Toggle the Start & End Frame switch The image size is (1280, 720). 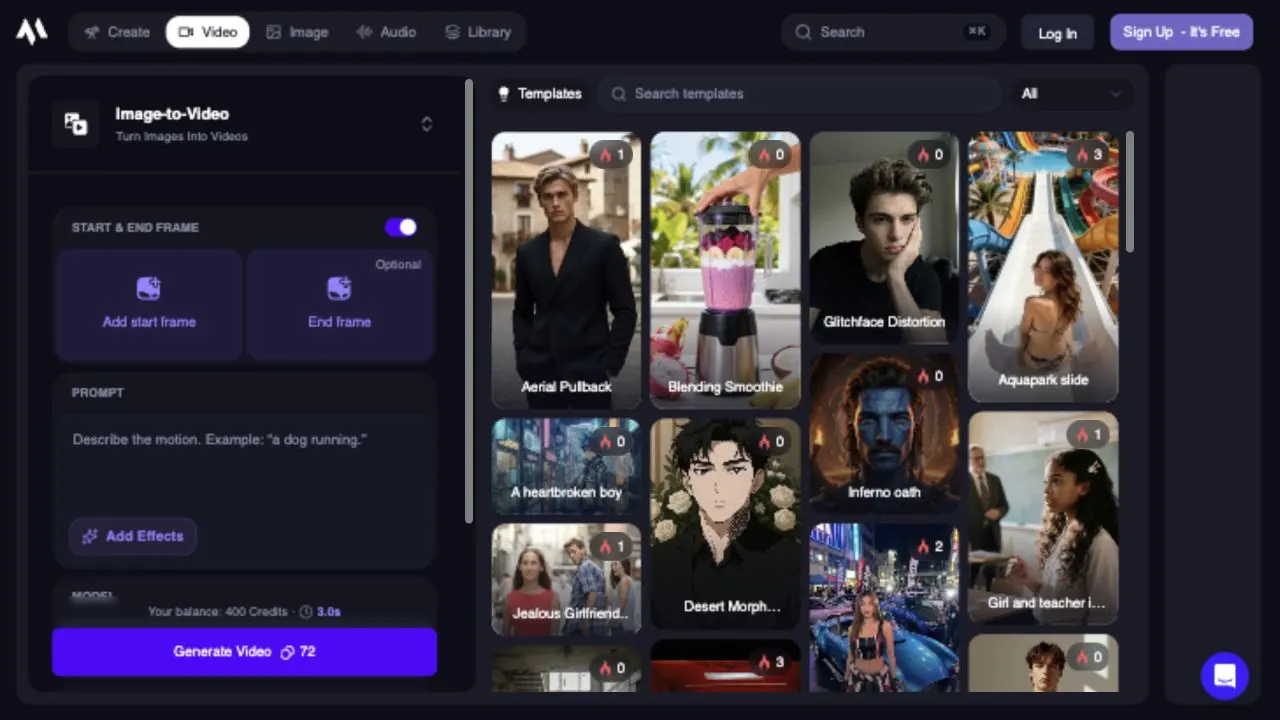(401, 227)
